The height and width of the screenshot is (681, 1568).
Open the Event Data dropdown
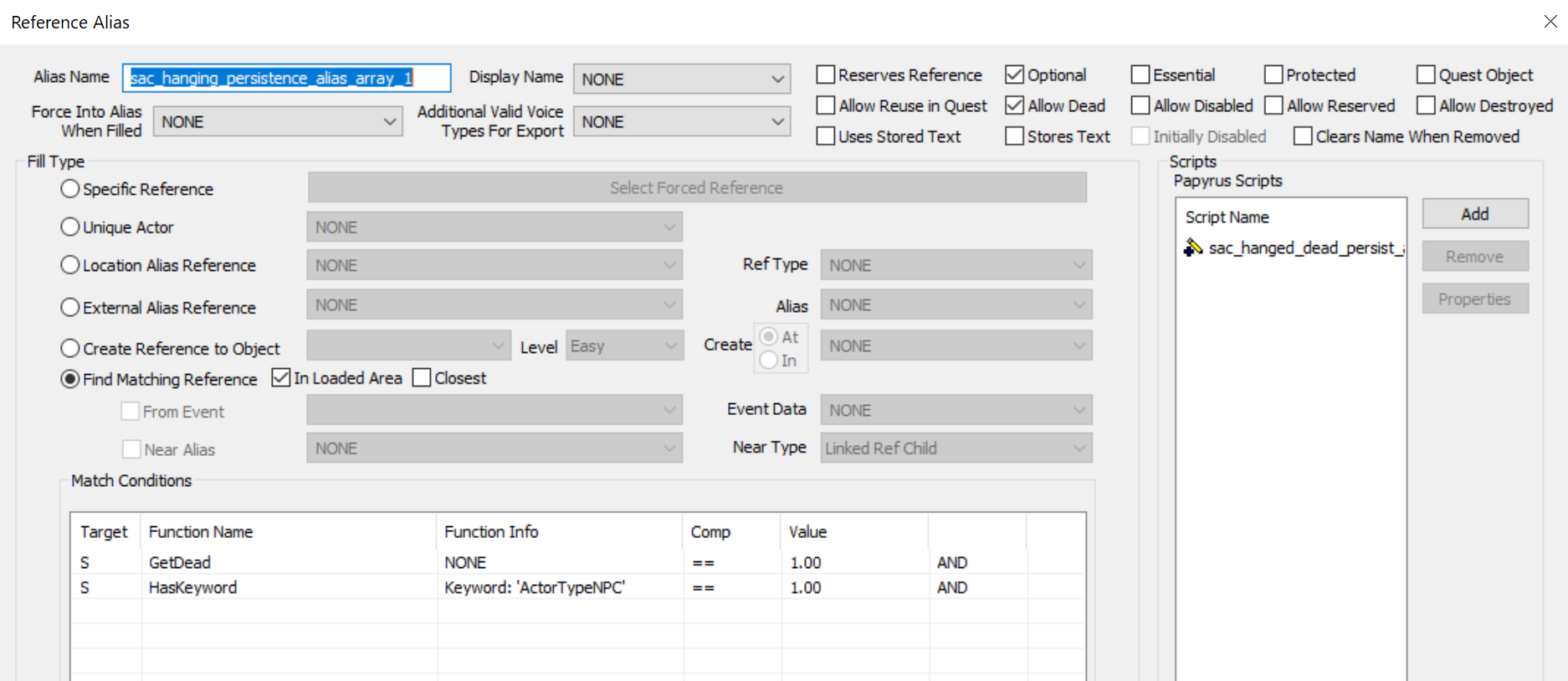point(956,410)
